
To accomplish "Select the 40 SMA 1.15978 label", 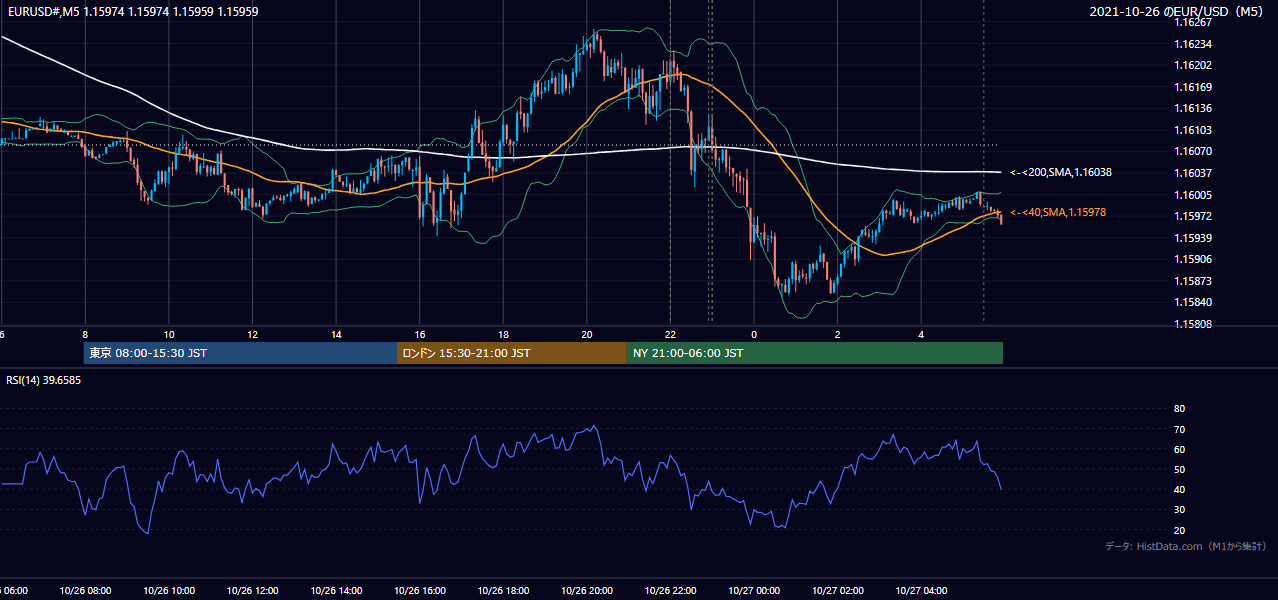I will tap(1058, 212).
